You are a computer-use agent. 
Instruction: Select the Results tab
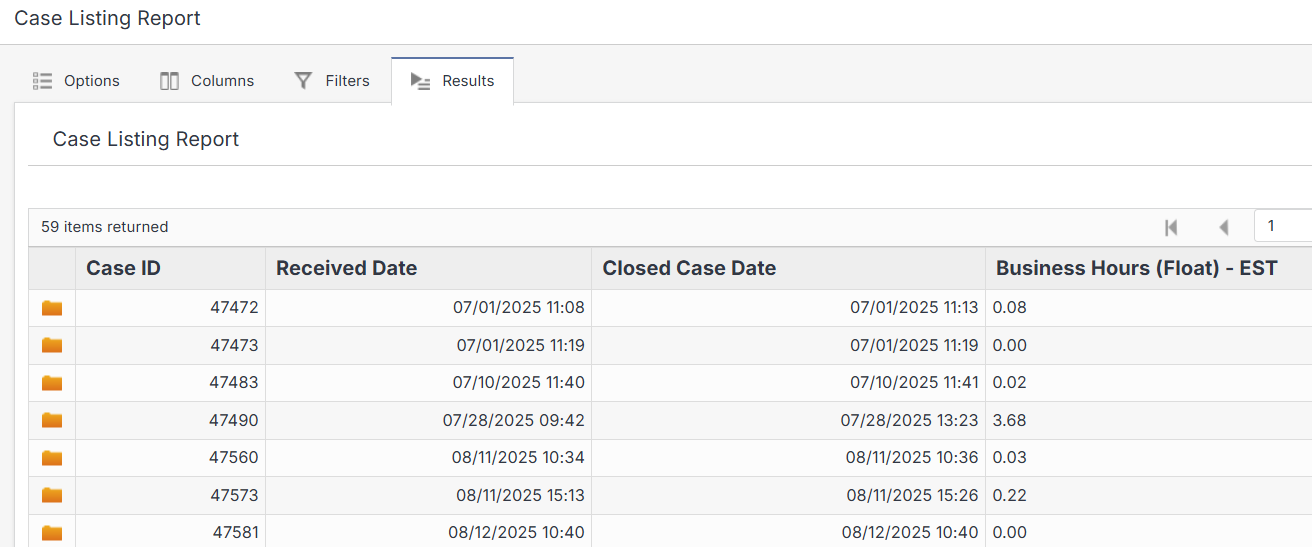452,81
